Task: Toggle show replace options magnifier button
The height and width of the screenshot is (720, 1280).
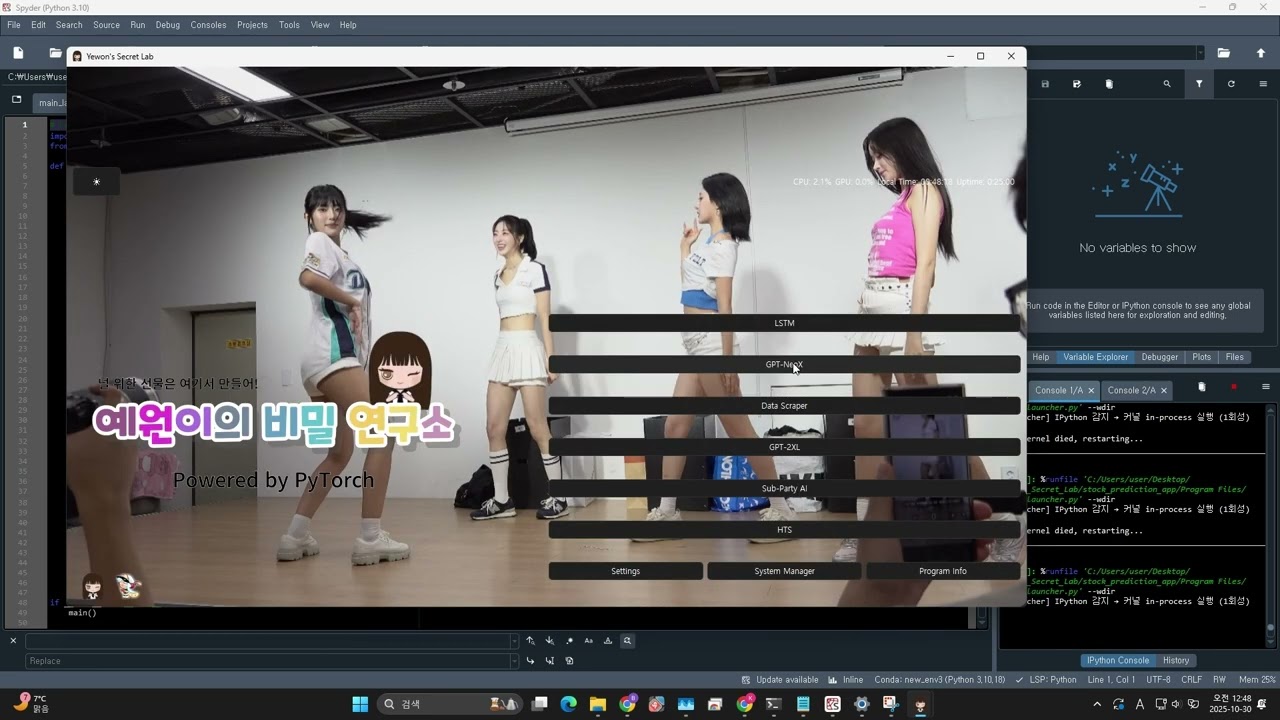Action: point(627,641)
